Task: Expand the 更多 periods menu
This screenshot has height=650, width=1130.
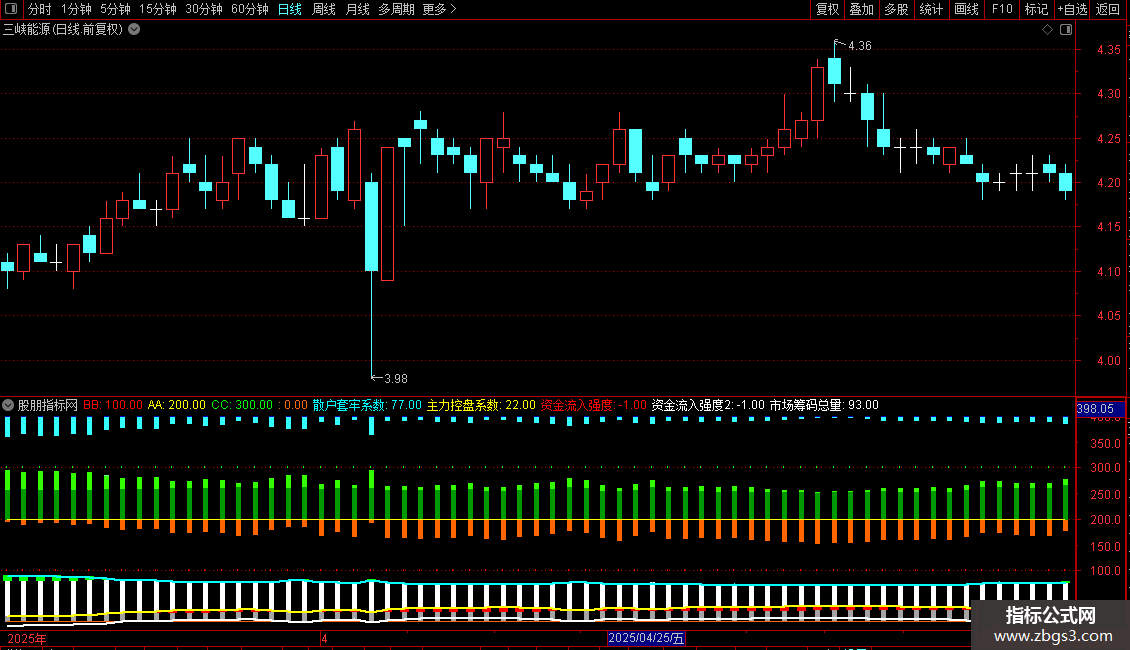Action: point(439,9)
